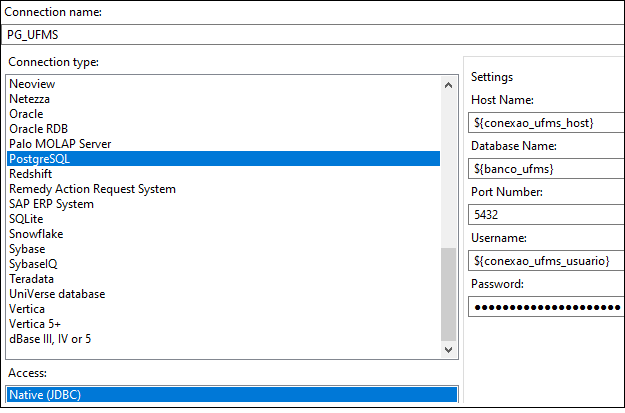Select the highlighted PostgreSQL connection type
Viewport: 625px width, 413px height.
(224, 159)
